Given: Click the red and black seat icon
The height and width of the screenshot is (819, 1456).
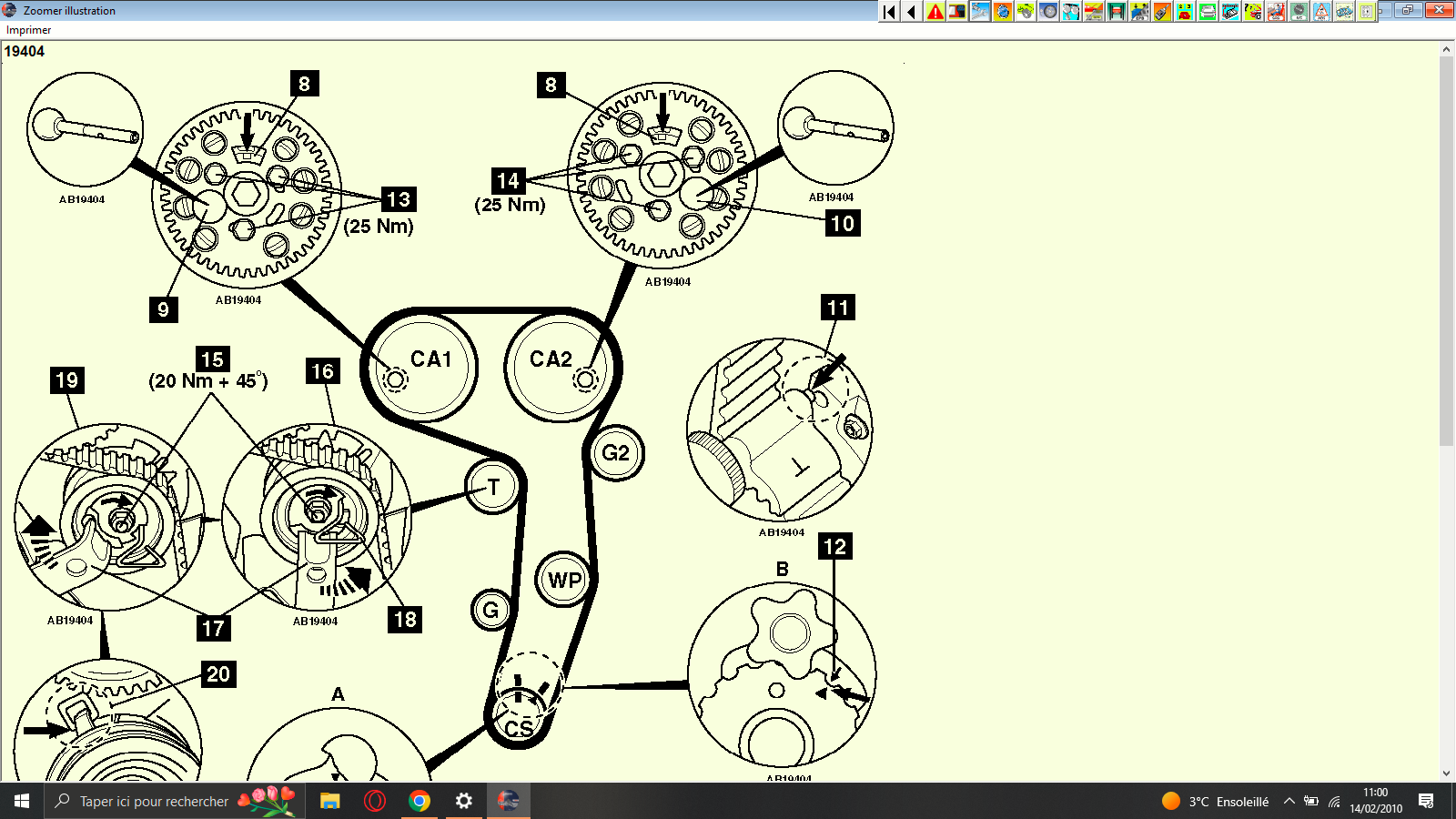Looking at the screenshot, I should (x=957, y=12).
